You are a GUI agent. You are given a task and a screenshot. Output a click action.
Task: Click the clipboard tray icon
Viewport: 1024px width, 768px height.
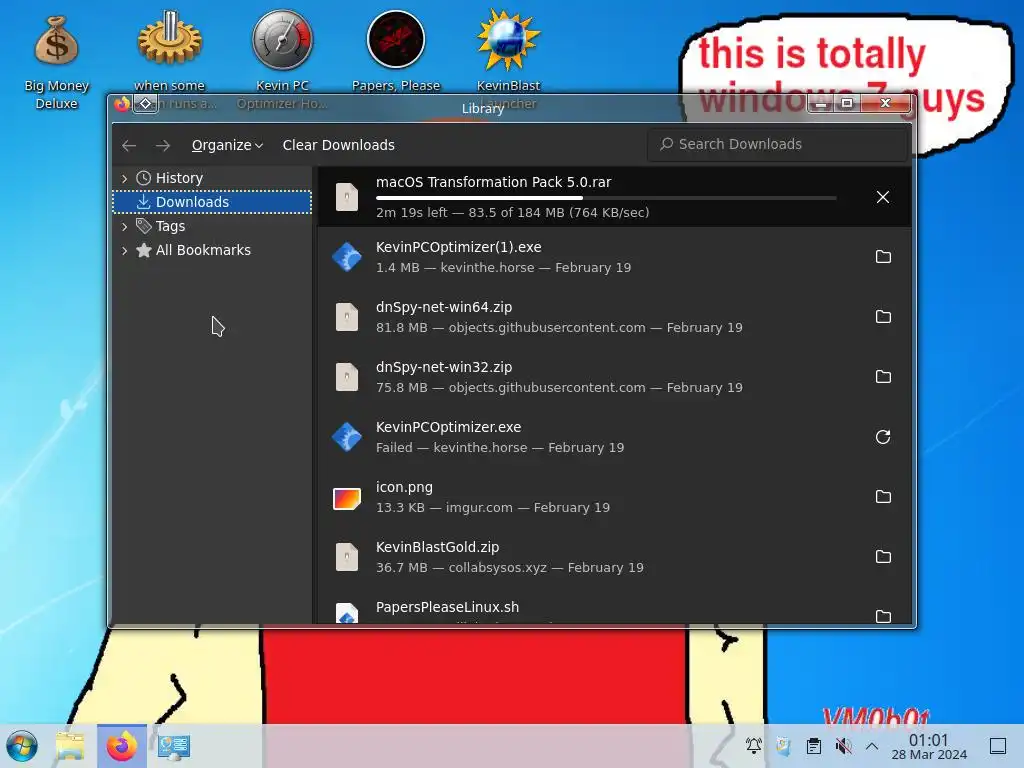pos(814,746)
